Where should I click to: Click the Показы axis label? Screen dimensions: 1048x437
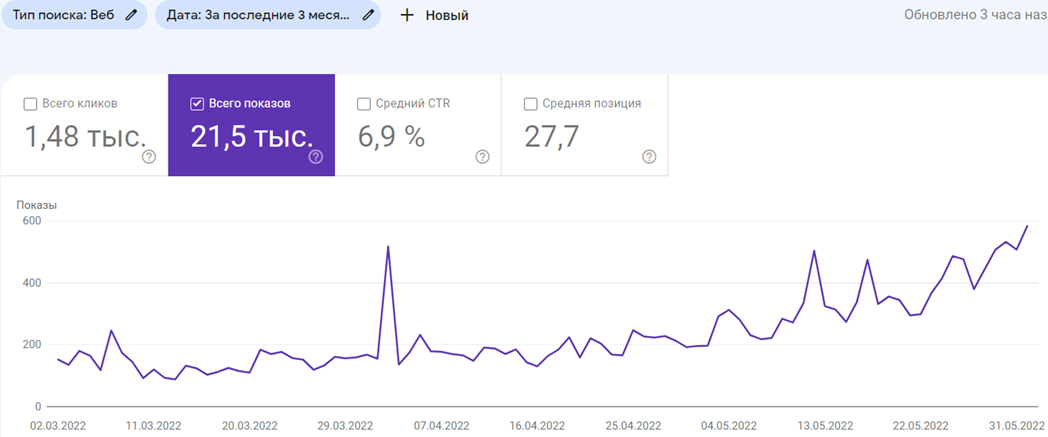pos(37,205)
